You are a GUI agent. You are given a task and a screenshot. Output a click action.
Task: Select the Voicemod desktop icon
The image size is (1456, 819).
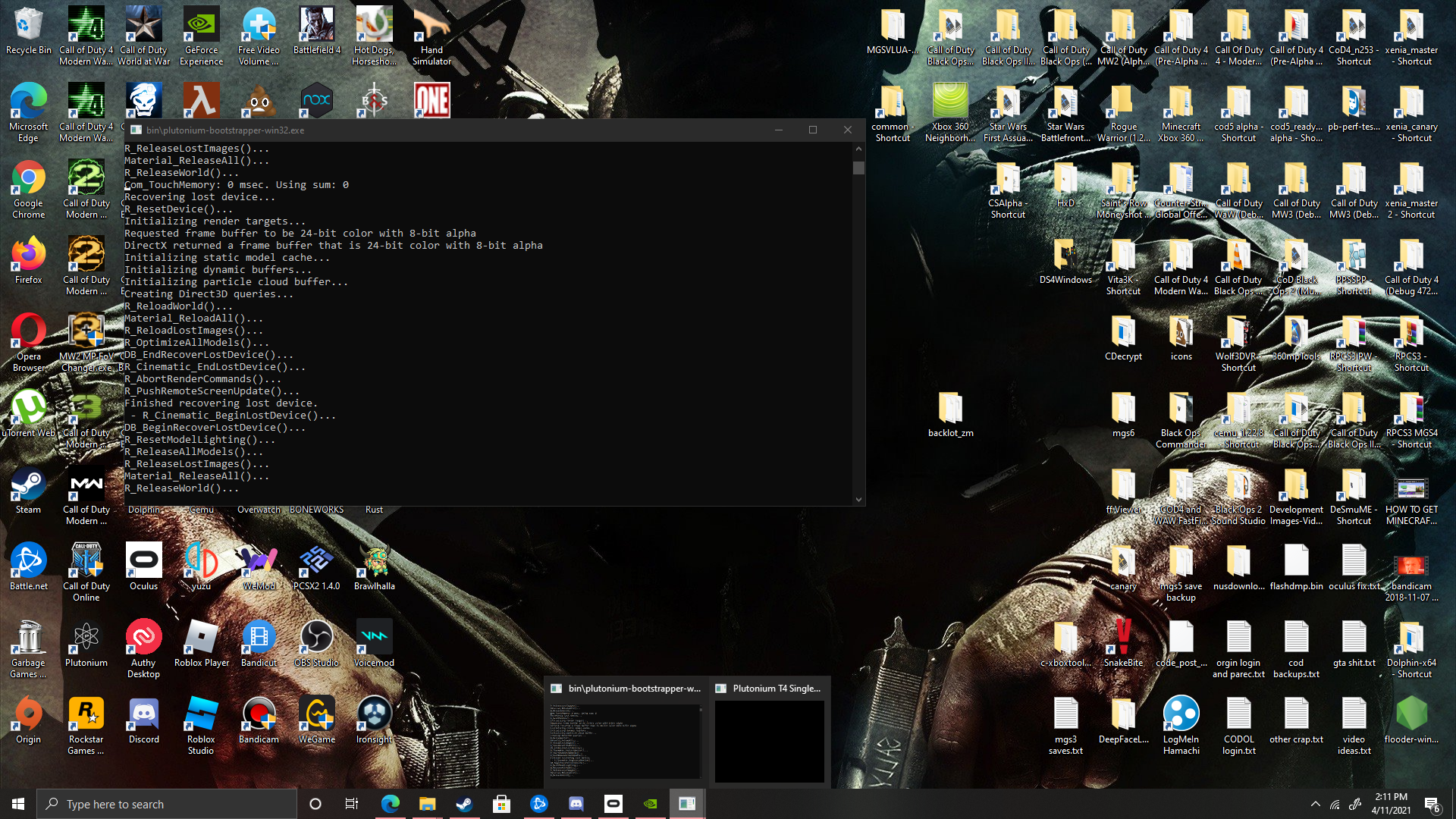[374, 644]
